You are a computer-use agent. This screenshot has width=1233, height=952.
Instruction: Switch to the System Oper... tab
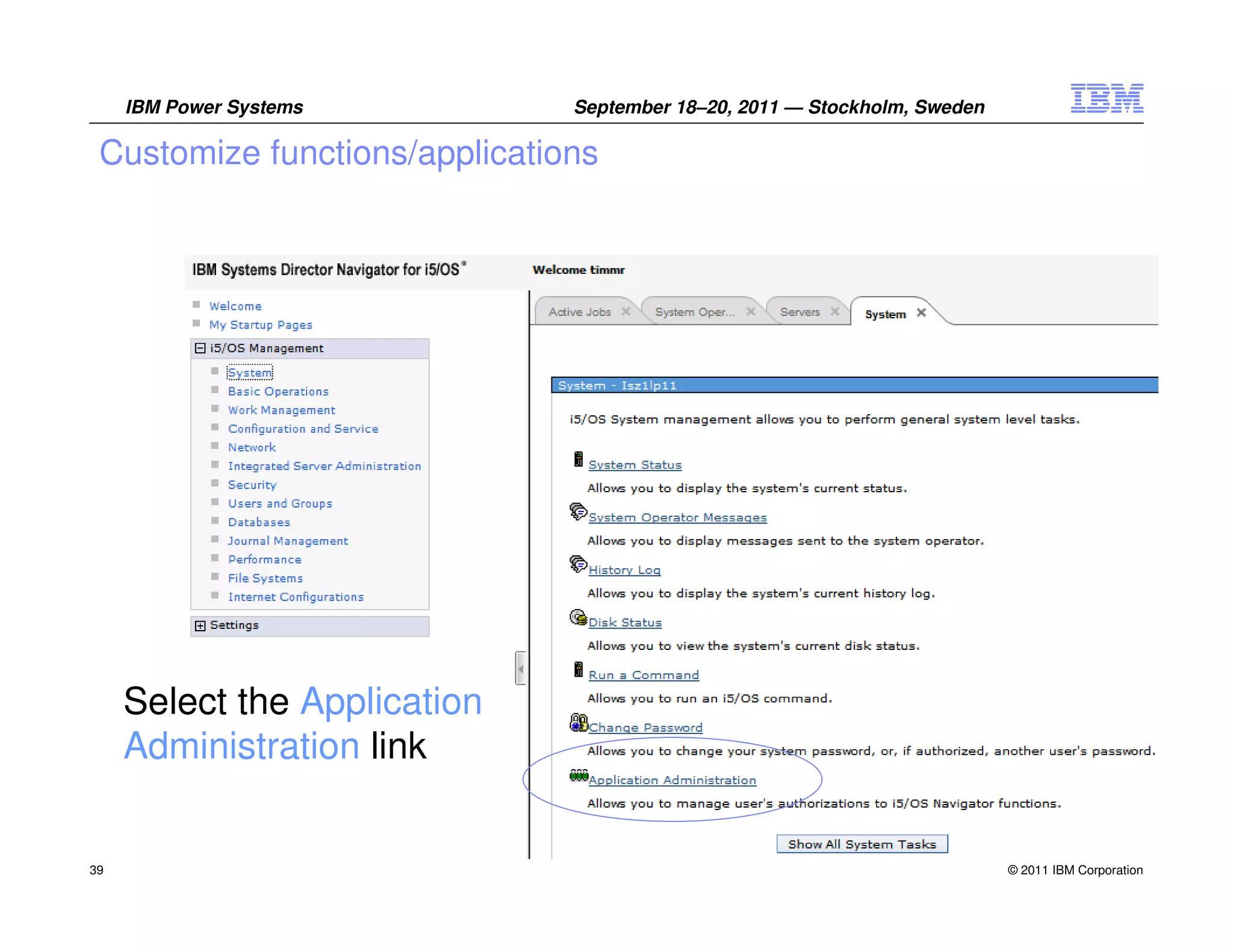coord(695,312)
